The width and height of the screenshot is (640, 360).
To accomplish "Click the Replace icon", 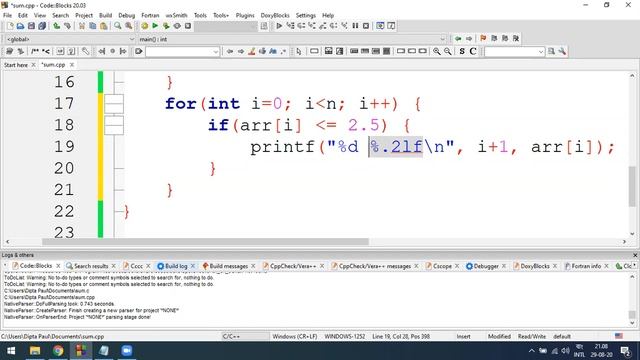I will point(129,26).
